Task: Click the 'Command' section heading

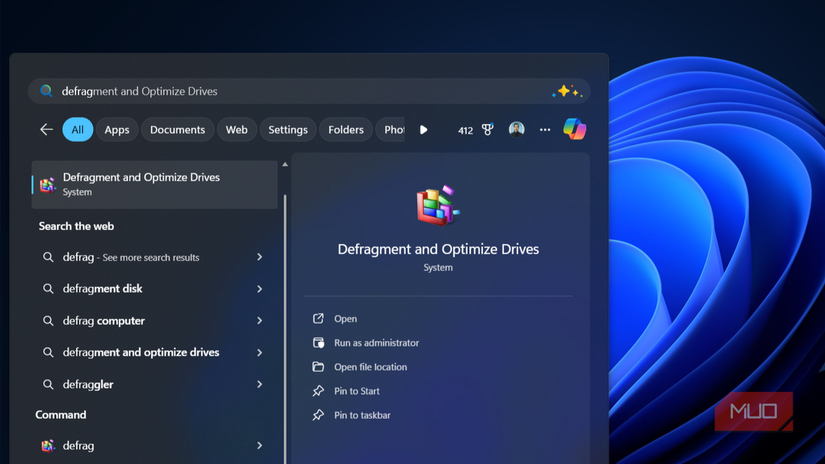Action: (61, 415)
